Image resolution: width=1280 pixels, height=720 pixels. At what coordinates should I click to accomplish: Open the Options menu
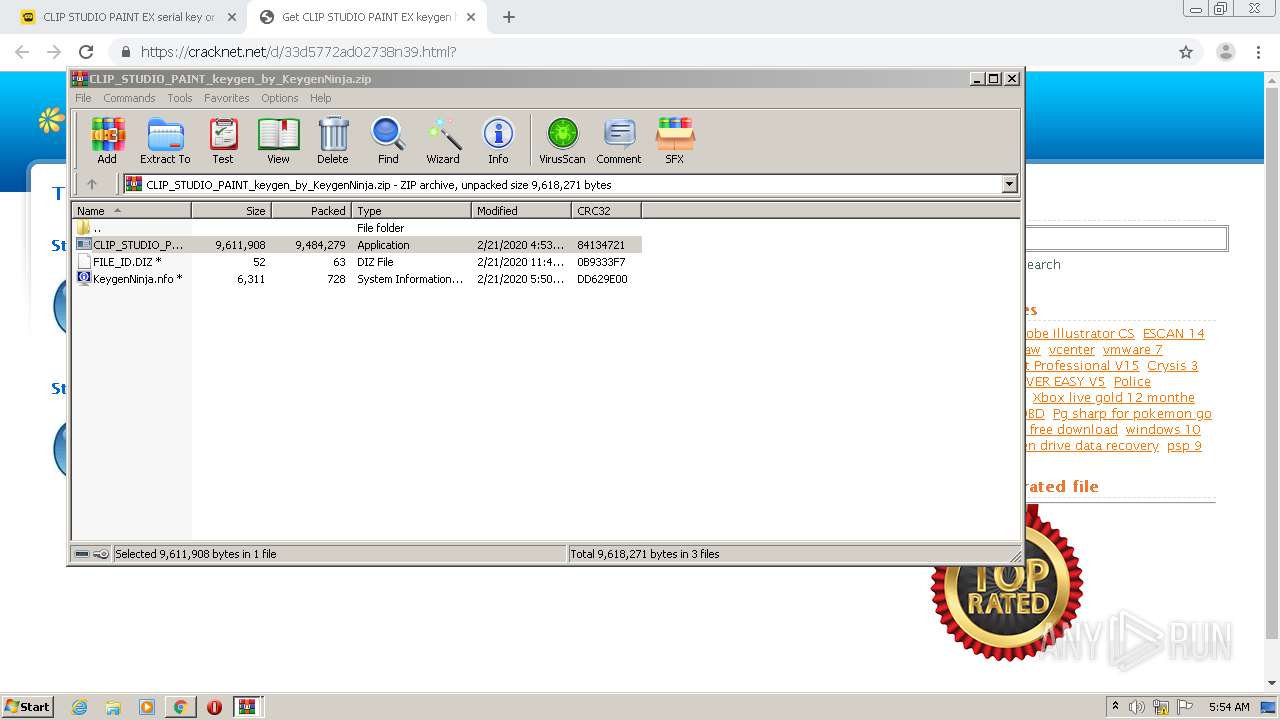click(280, 98)
